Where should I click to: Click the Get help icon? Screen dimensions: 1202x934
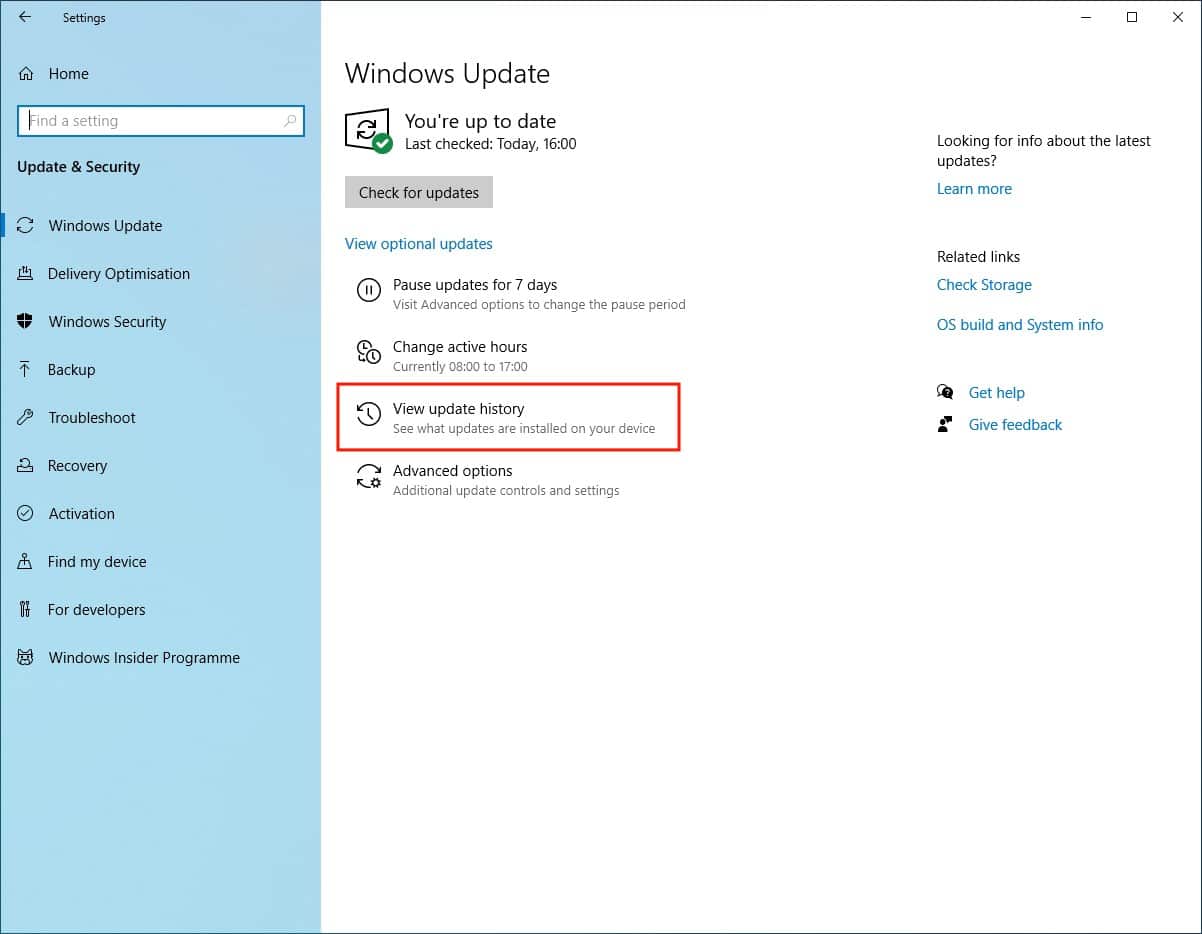(945, 392)
